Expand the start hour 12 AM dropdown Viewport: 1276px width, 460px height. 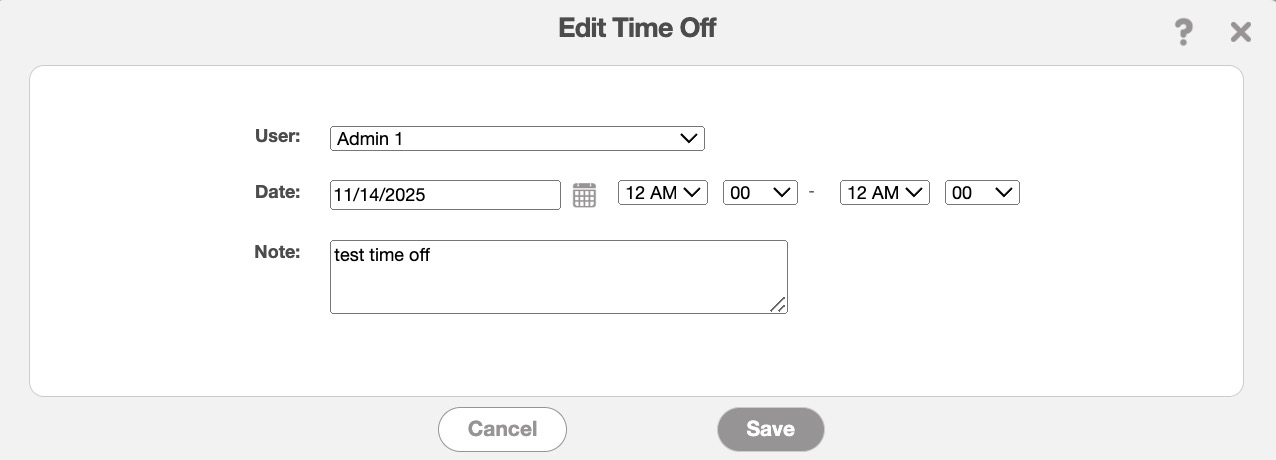[x=662, y=193]
